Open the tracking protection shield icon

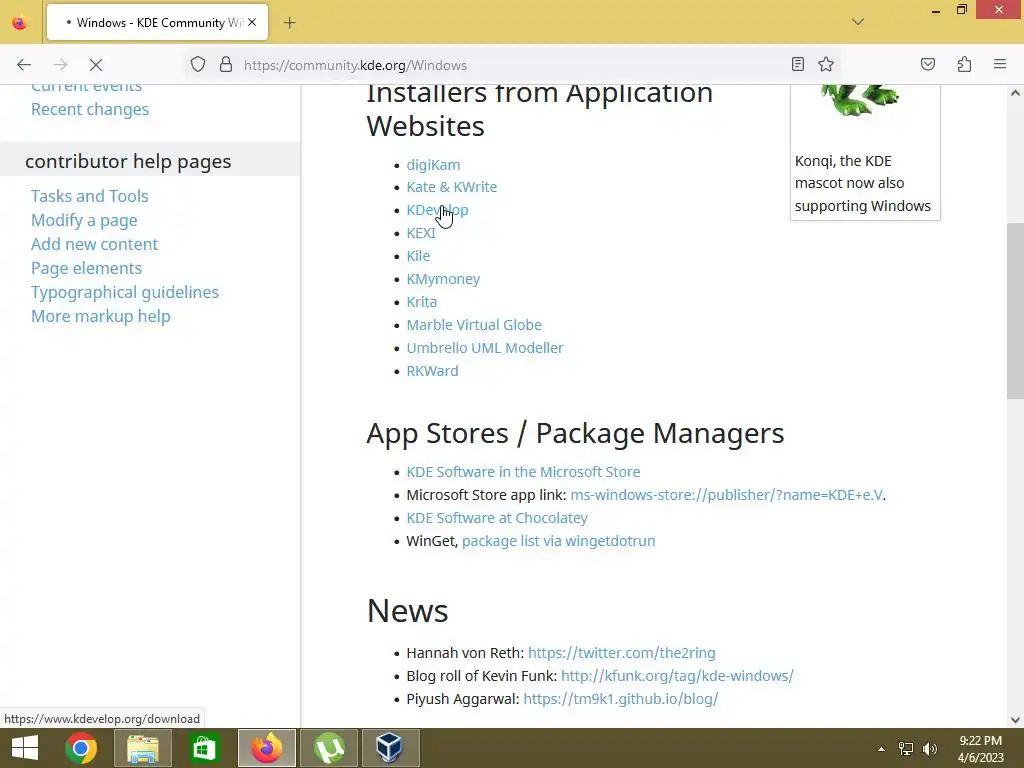coord(198,65)
